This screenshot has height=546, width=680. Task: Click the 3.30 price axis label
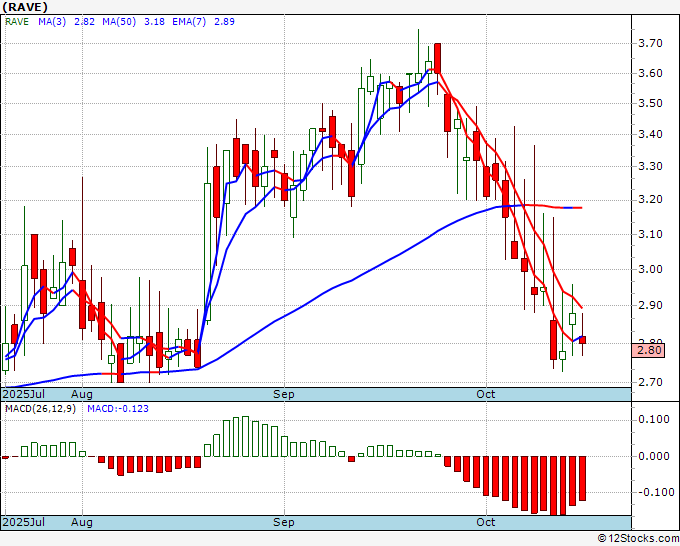(x=651, y=166)
